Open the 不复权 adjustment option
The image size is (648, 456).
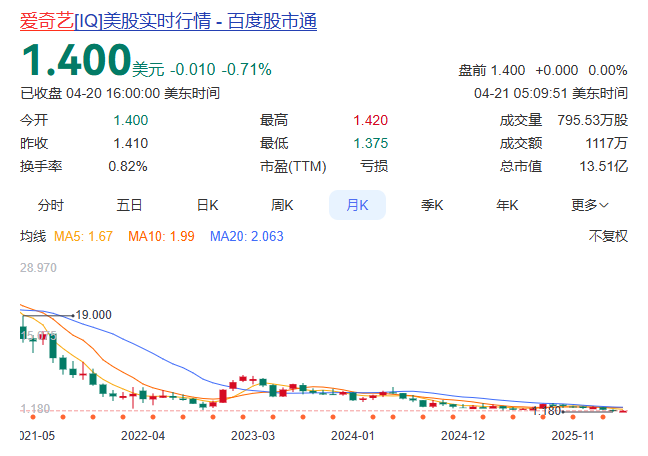(x=608, y=236)
